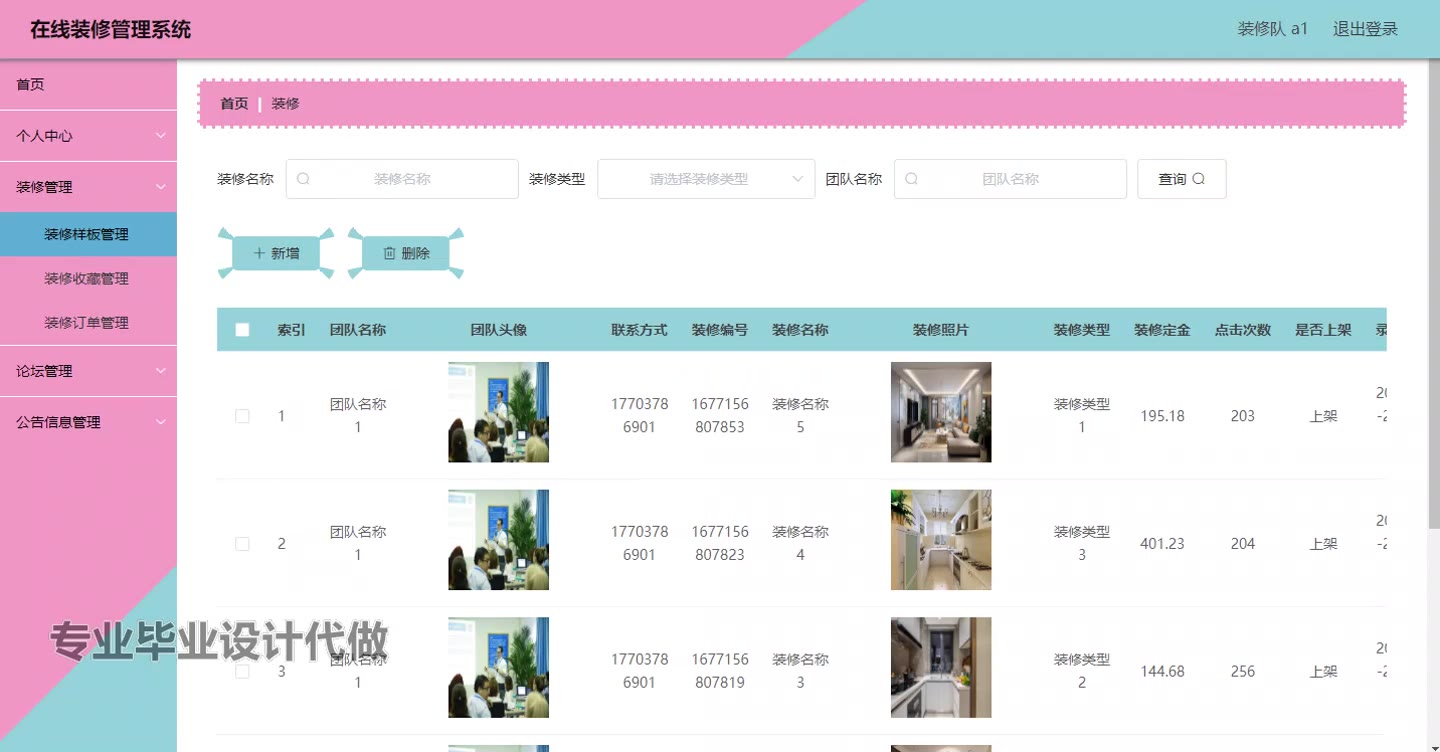The image size is (1440, 752).
Task: Click the deposit value 401.23
Action: [1162, 544]
